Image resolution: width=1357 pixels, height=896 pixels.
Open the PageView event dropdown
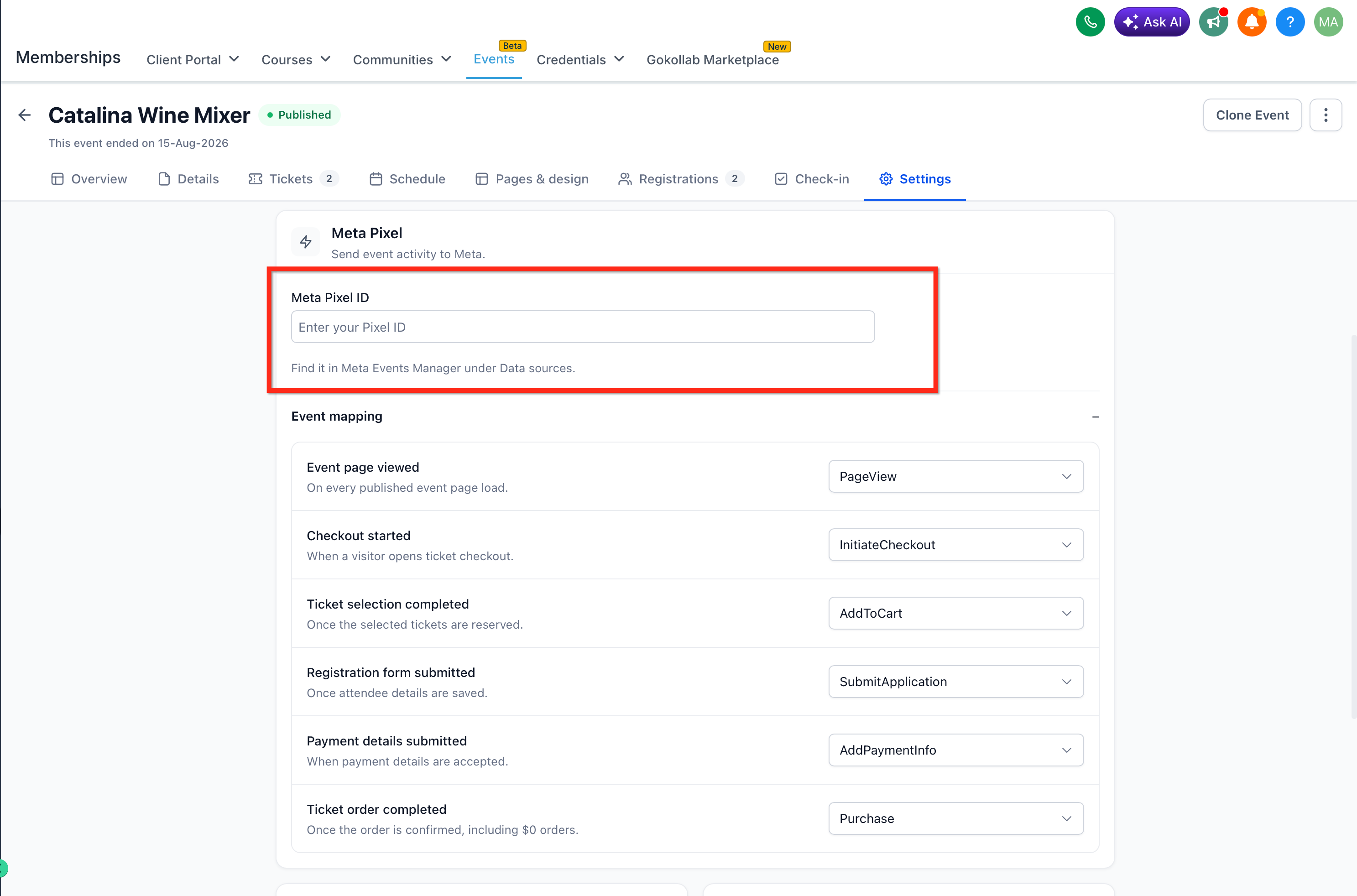956,476
